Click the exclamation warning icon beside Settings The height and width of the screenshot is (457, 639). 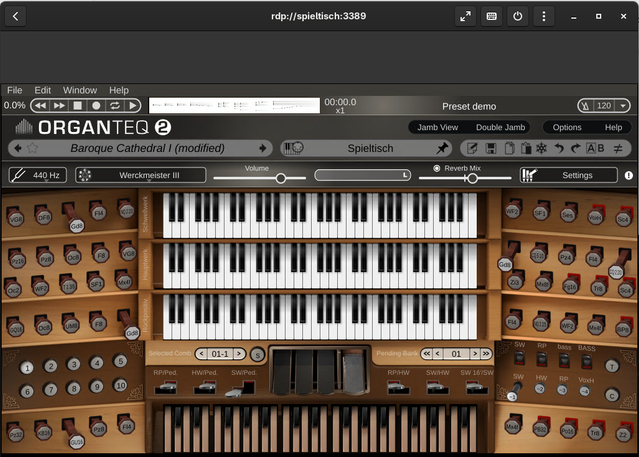[628, 175]
